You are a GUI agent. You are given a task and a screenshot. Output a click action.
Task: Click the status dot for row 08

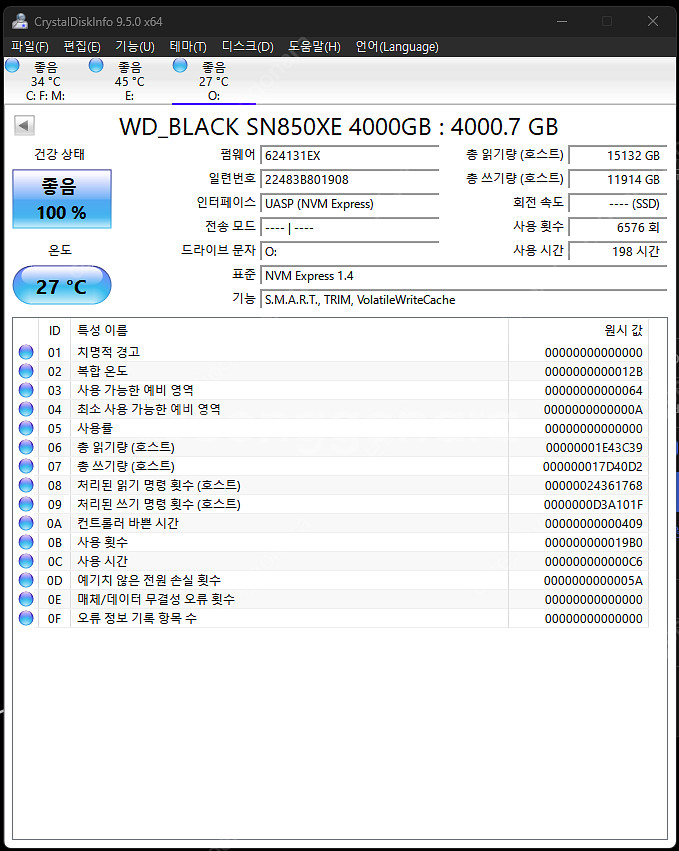[x=26, y=485]
